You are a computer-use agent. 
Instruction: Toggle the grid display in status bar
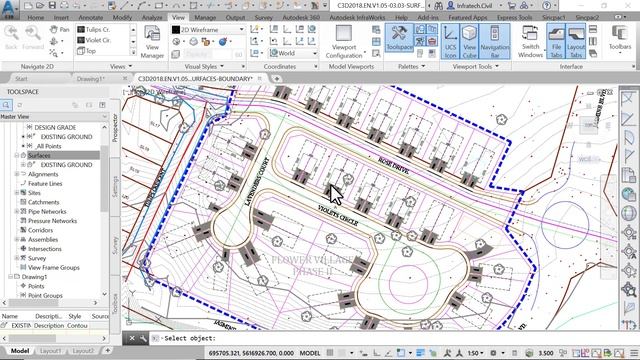(x=330, y=353)
